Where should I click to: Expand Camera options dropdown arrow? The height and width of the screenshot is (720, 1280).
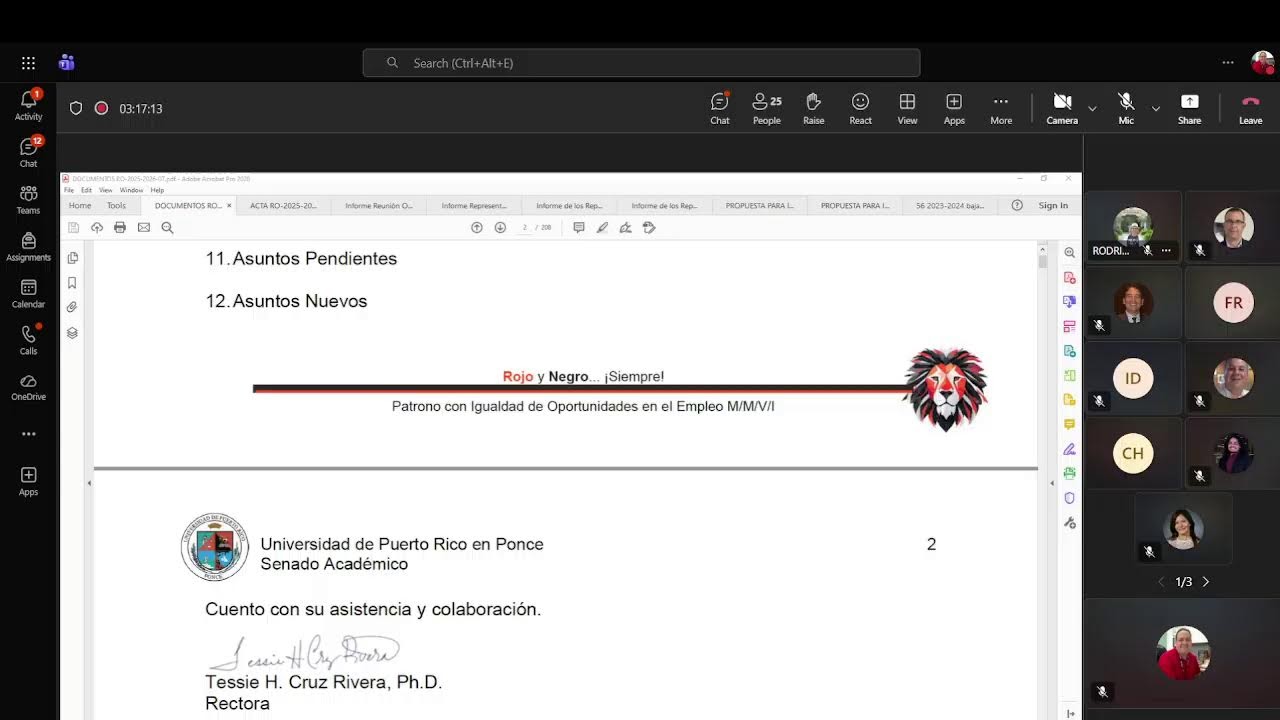(1092, 108)
